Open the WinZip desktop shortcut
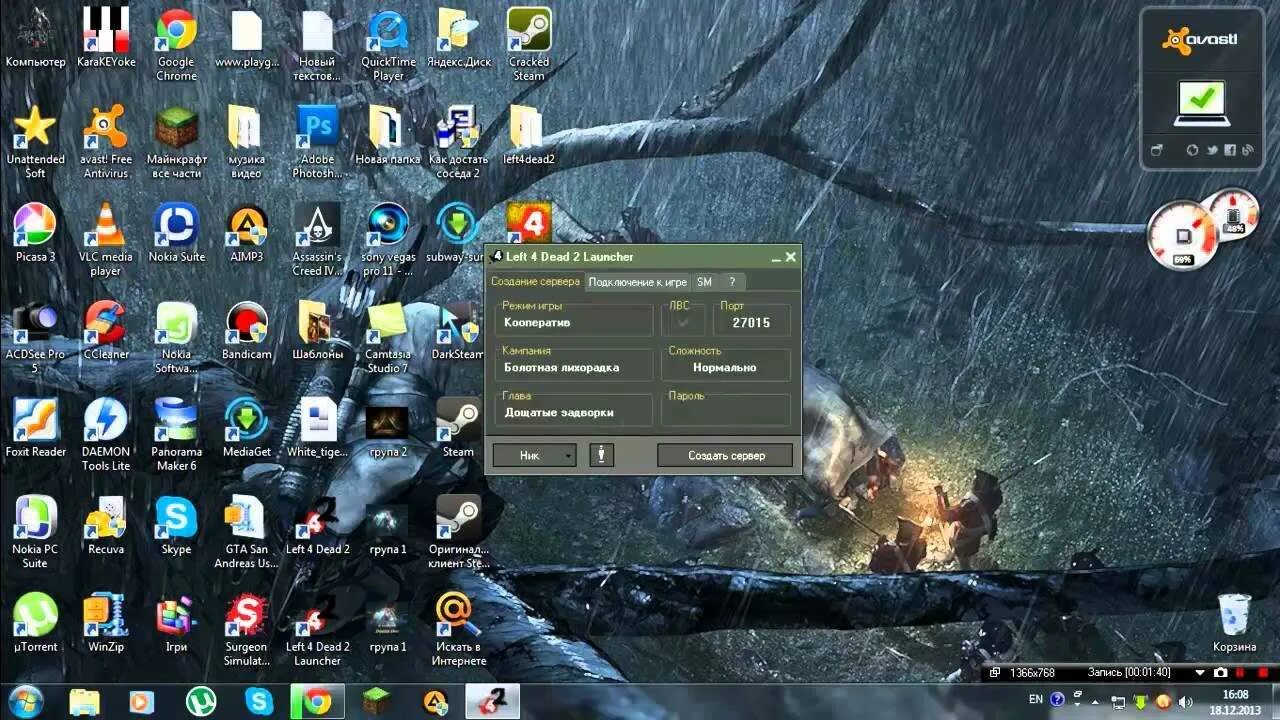Screen dimensions: 1280x720 106,623
